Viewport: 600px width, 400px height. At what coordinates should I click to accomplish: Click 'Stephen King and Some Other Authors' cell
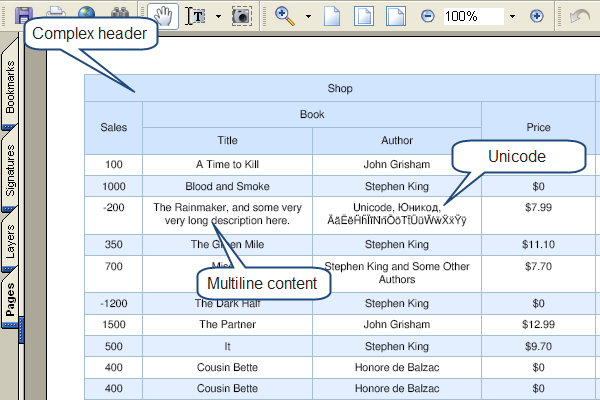tap(397, 273)
